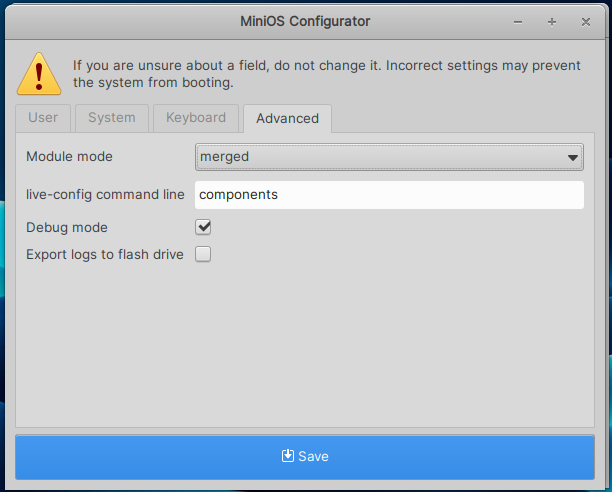Screen dimensions: 612x492
Task: Click the yellow warning triangle icon
Action: coord(39,73)
